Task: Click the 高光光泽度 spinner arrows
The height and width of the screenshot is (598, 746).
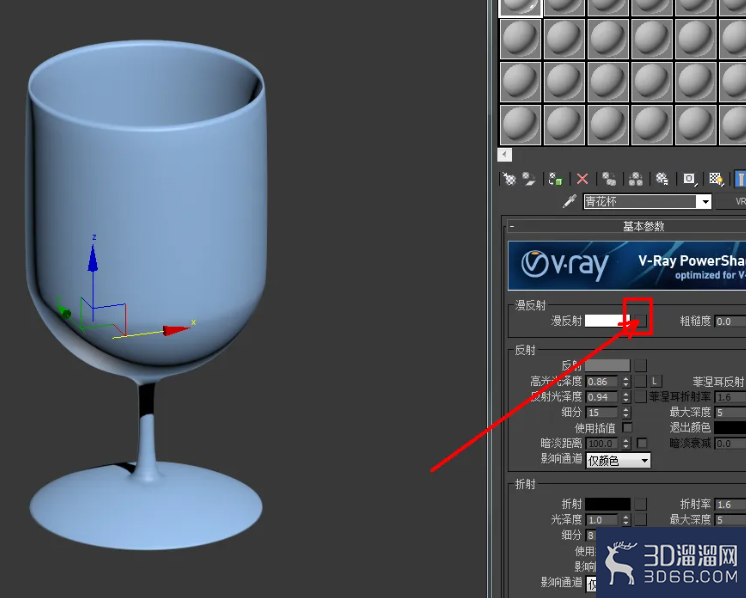Action: tap(626, 382)
